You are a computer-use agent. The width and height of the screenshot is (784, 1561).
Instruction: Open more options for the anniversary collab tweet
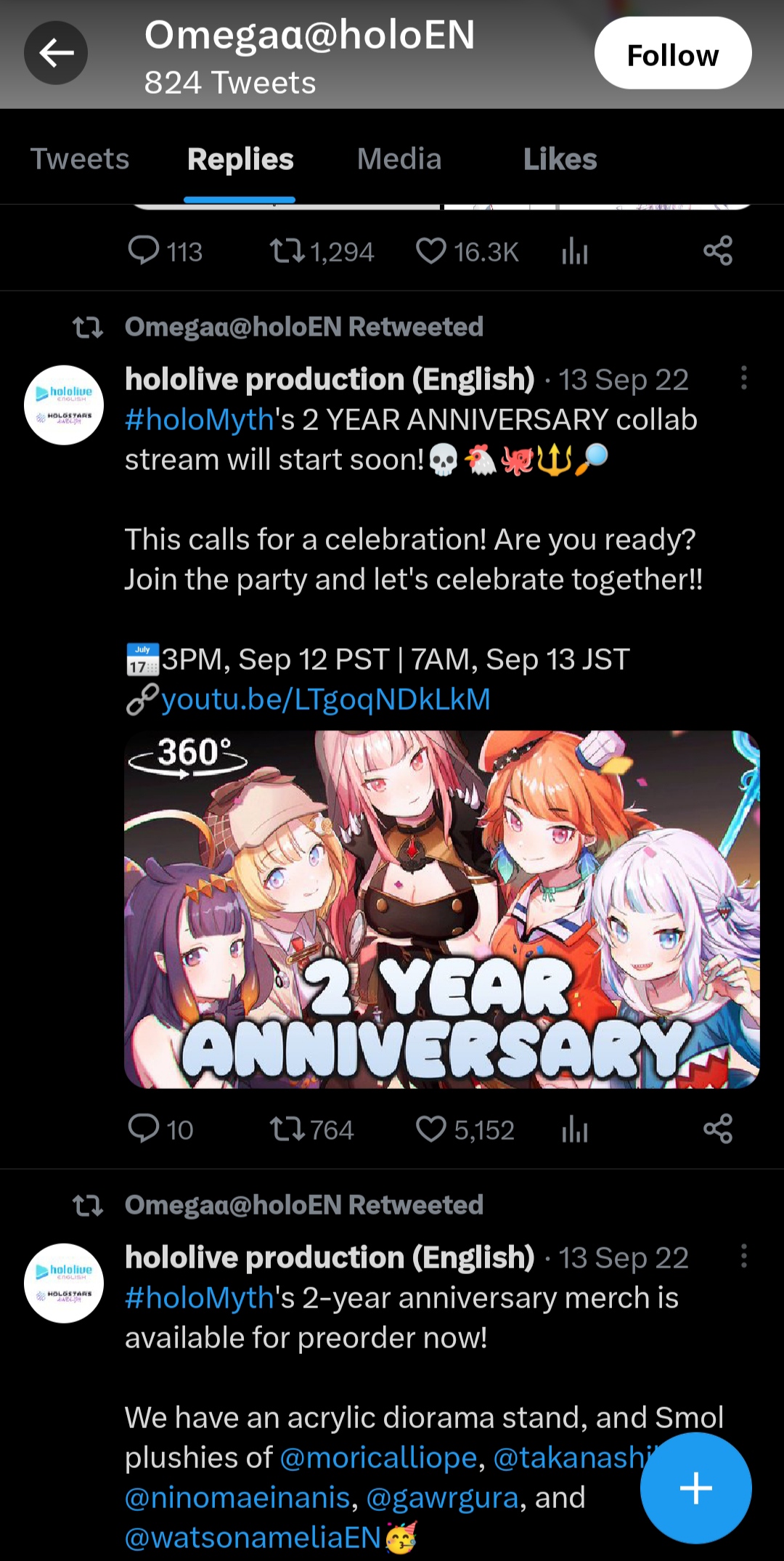point(743,378)
